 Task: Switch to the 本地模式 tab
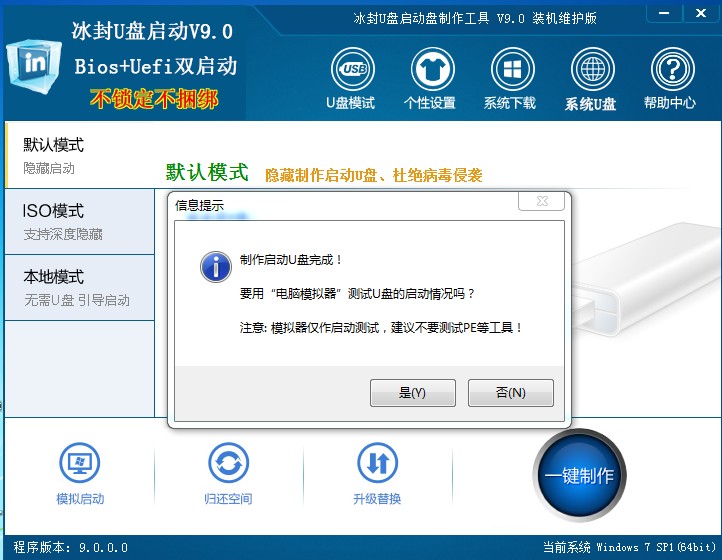pyautogui.click(x=80, y=287)
